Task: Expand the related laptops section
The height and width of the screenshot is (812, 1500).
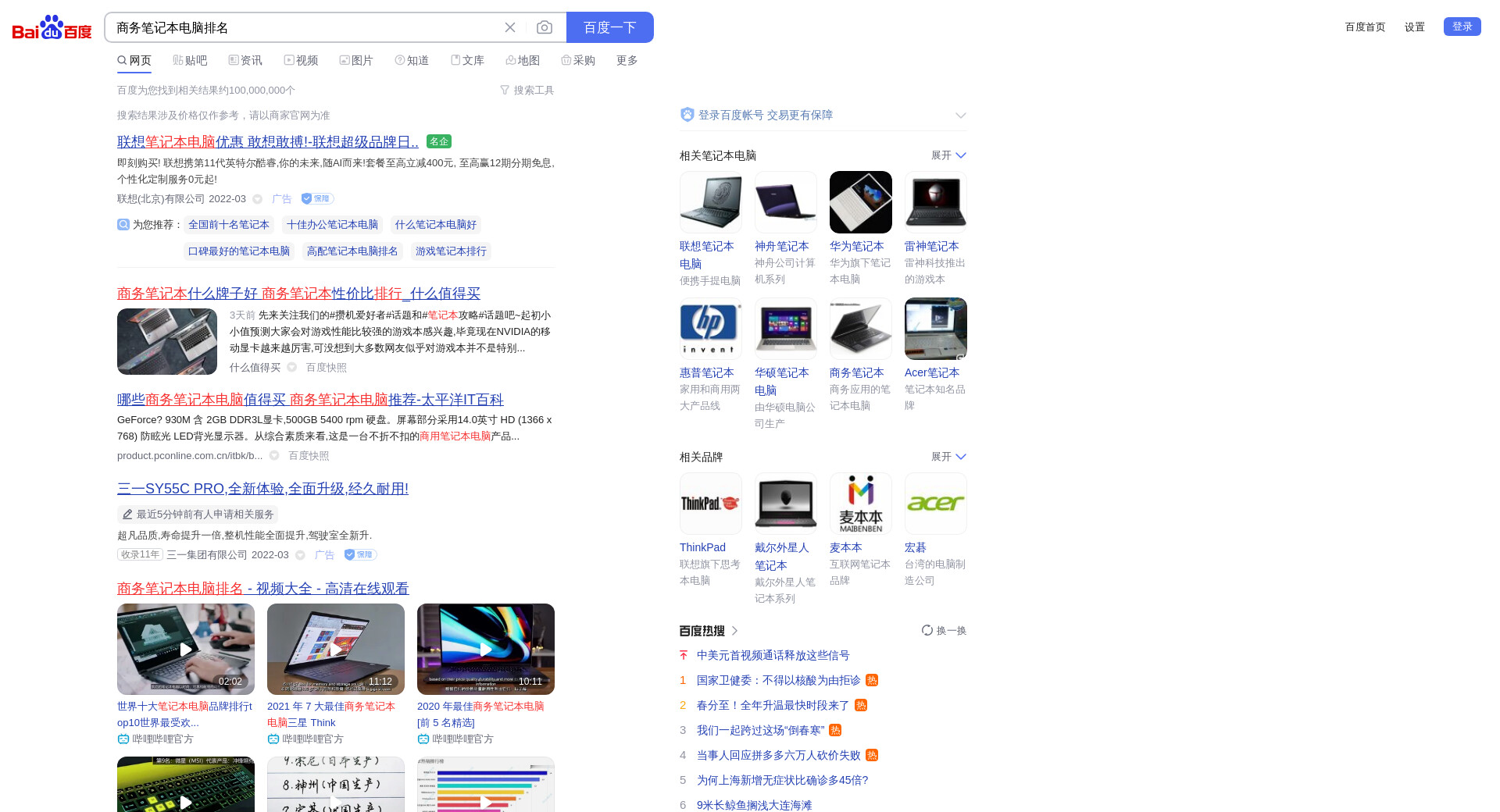Action: pos(948,155)
